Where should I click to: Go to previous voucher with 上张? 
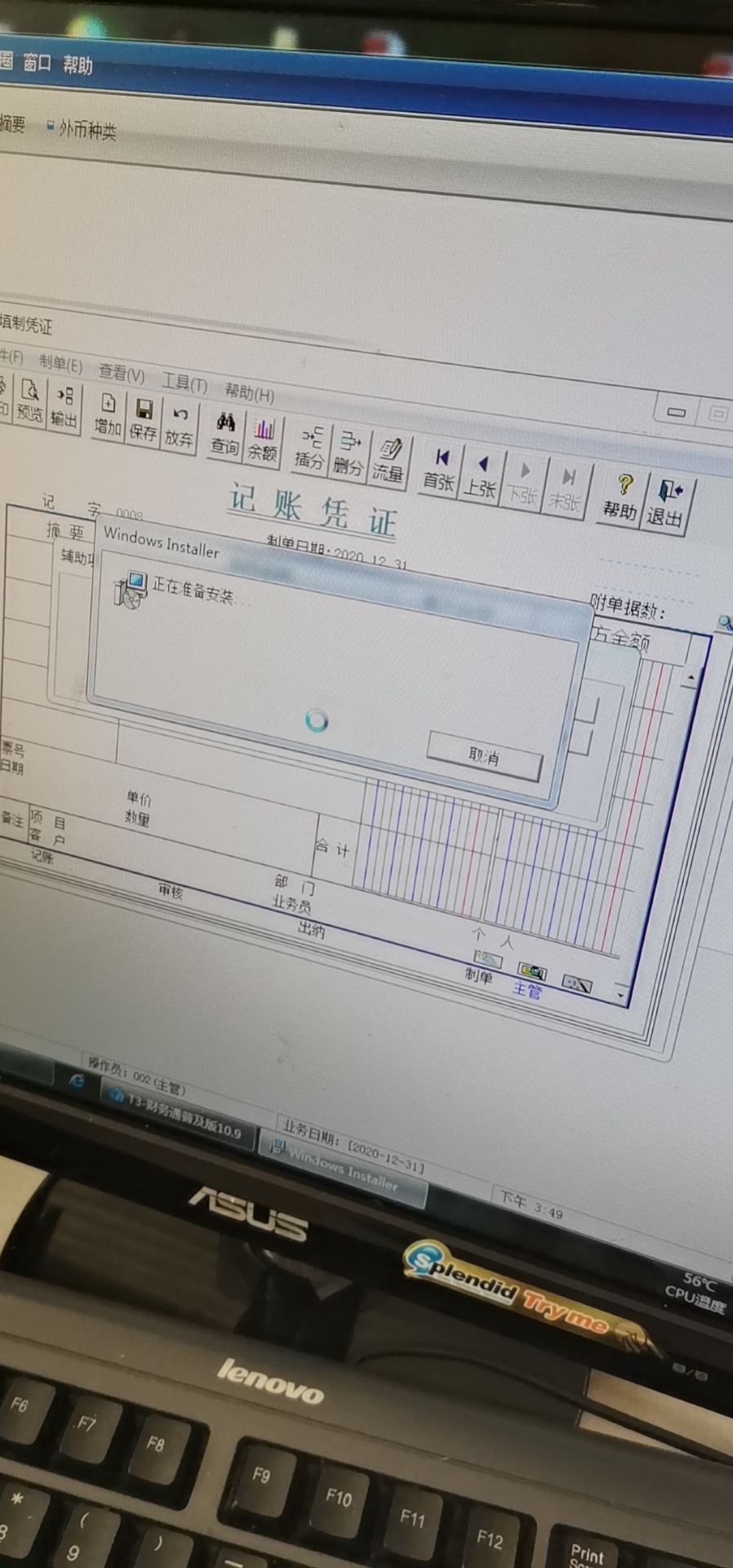coord(481,477)
